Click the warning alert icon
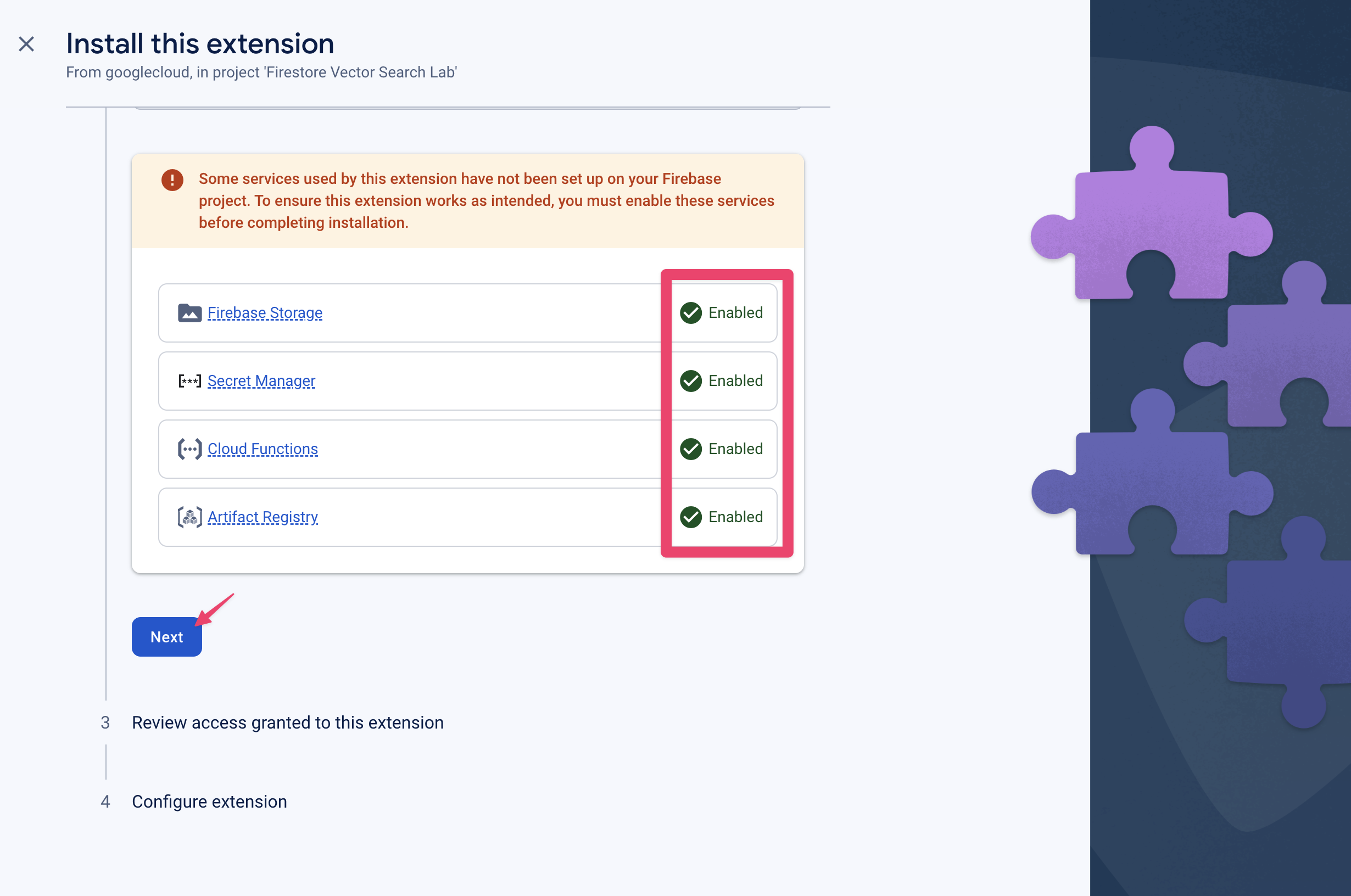 pyautogui.click(x=171, y=179)
